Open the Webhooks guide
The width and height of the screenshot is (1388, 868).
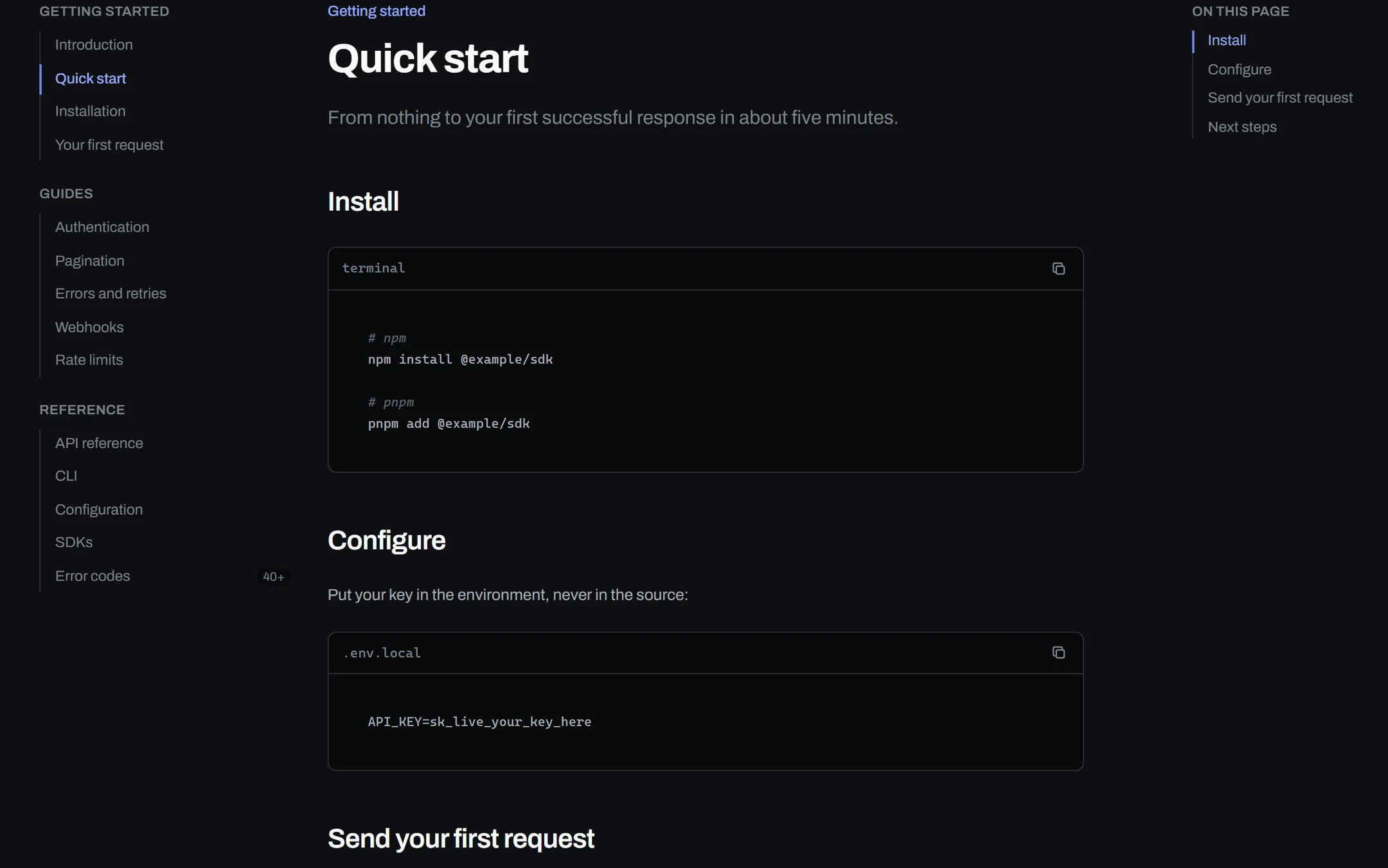tap(89, 327)
